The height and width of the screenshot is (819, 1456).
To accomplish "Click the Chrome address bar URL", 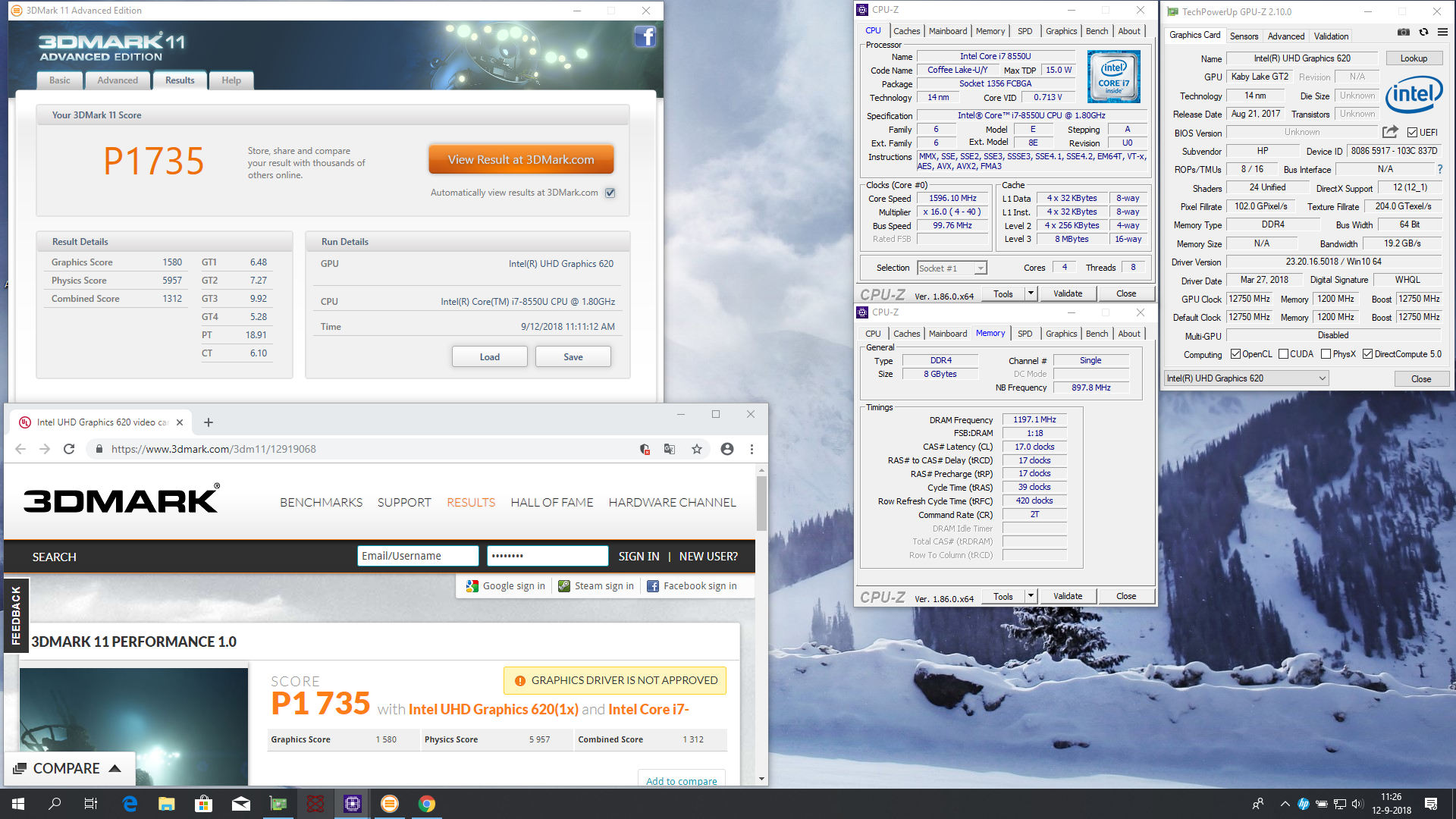I will coord(214,449).
